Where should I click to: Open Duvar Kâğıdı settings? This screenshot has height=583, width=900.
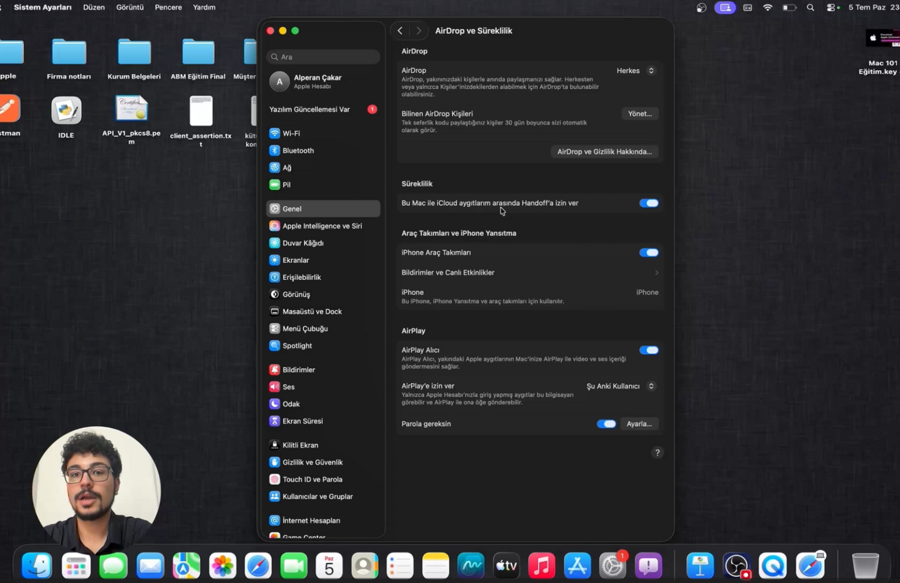[323, 243]
